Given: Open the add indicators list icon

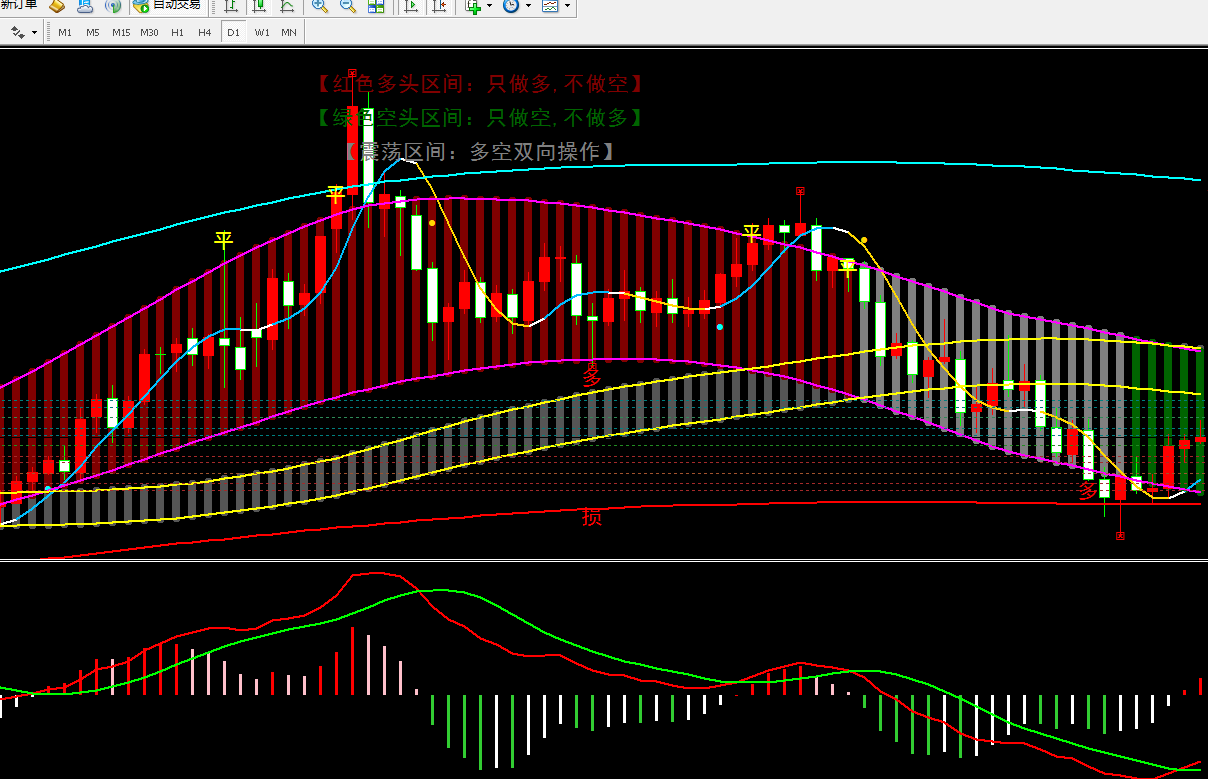Looking at the screenshot, I should tap(473, 6).
